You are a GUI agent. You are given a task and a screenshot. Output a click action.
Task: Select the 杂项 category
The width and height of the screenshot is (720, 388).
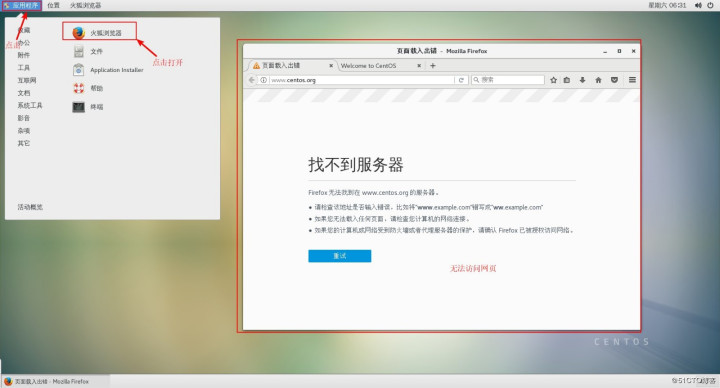pos(23,131)
